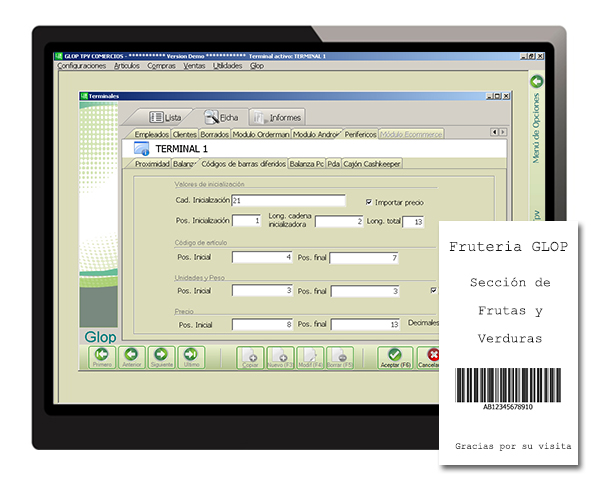The height and width of the screenshot is (480, 600).
Task: Click the barcode on Frutería GLOP ticket
Action: [508, 385]
